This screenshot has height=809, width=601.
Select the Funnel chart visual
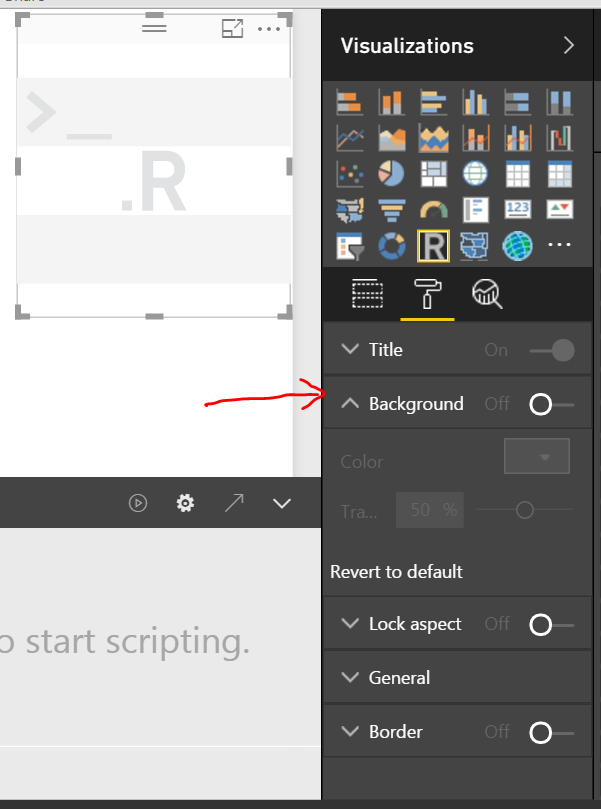(392, 210)
